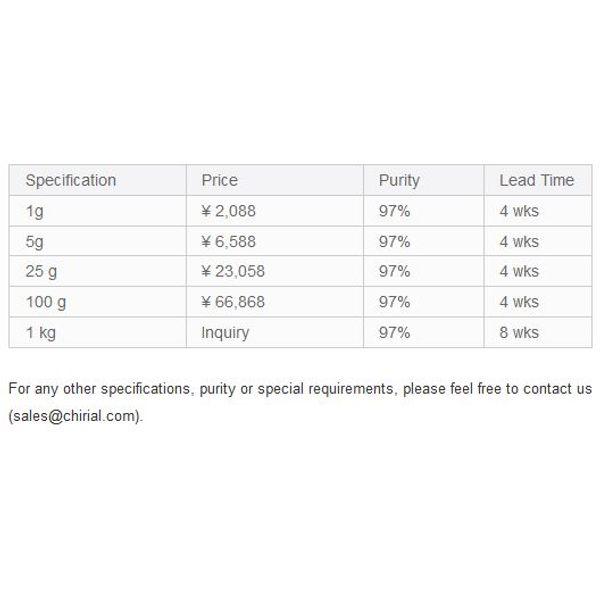Click the Lead Time column header
The width and height of the screenshot is (600, 600).
(536, 180)
